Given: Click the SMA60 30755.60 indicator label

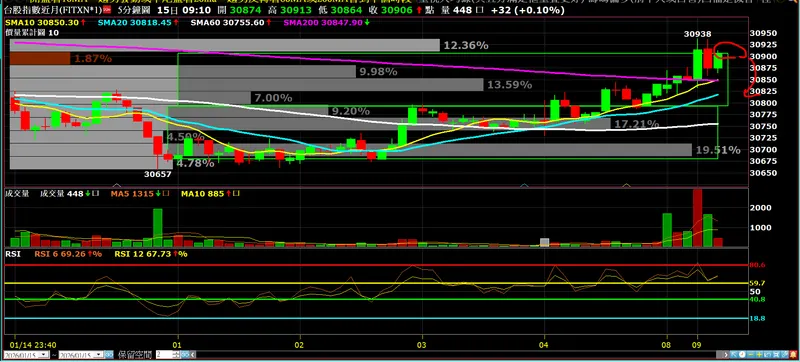Looking at the screenshot, I should 228,22.
